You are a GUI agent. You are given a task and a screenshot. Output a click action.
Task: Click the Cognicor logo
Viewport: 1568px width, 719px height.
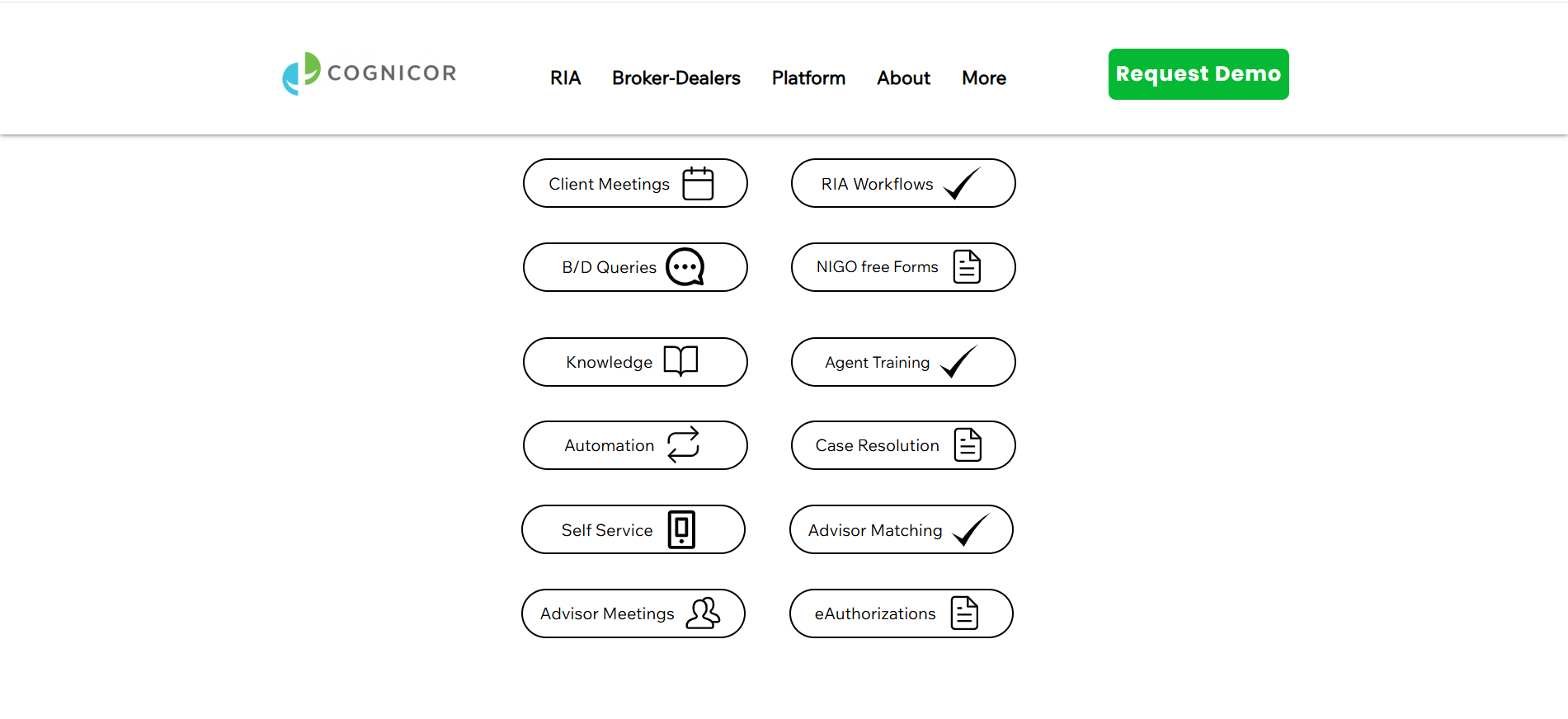369,73
